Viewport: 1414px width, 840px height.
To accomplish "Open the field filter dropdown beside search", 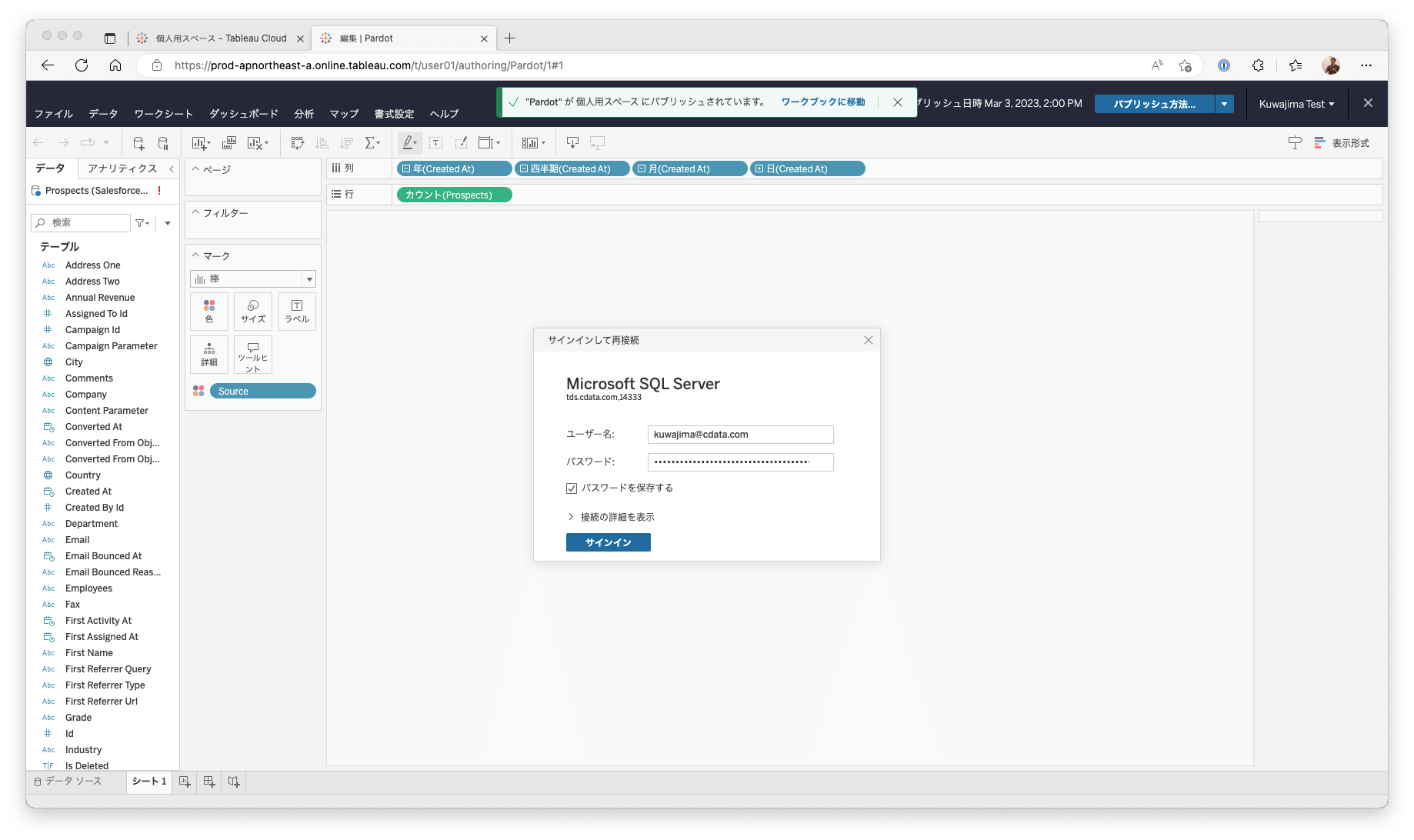I will pyautogui.click(x=142, y=223).
